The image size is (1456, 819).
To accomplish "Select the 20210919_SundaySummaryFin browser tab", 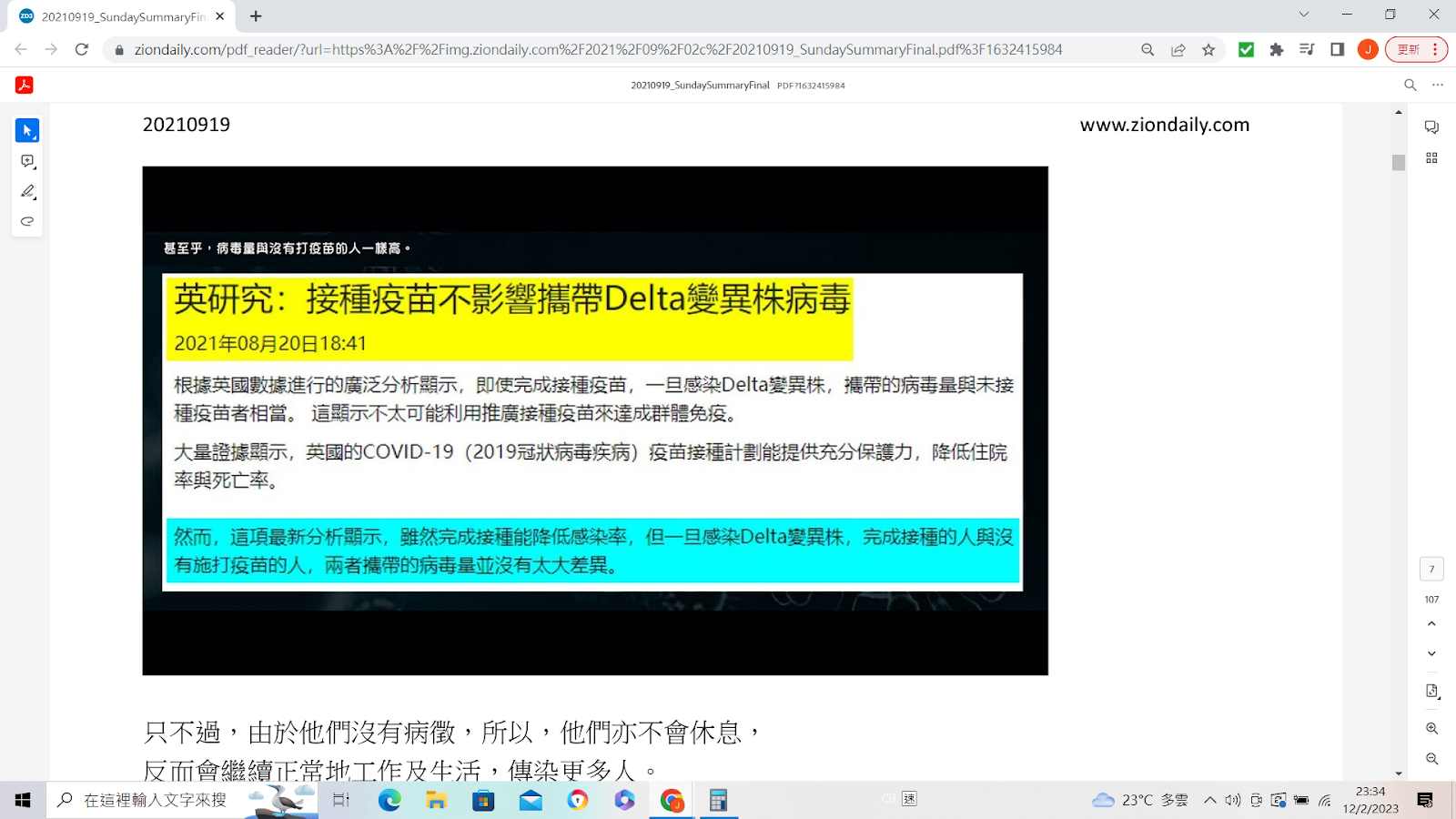I will (122, 16).
